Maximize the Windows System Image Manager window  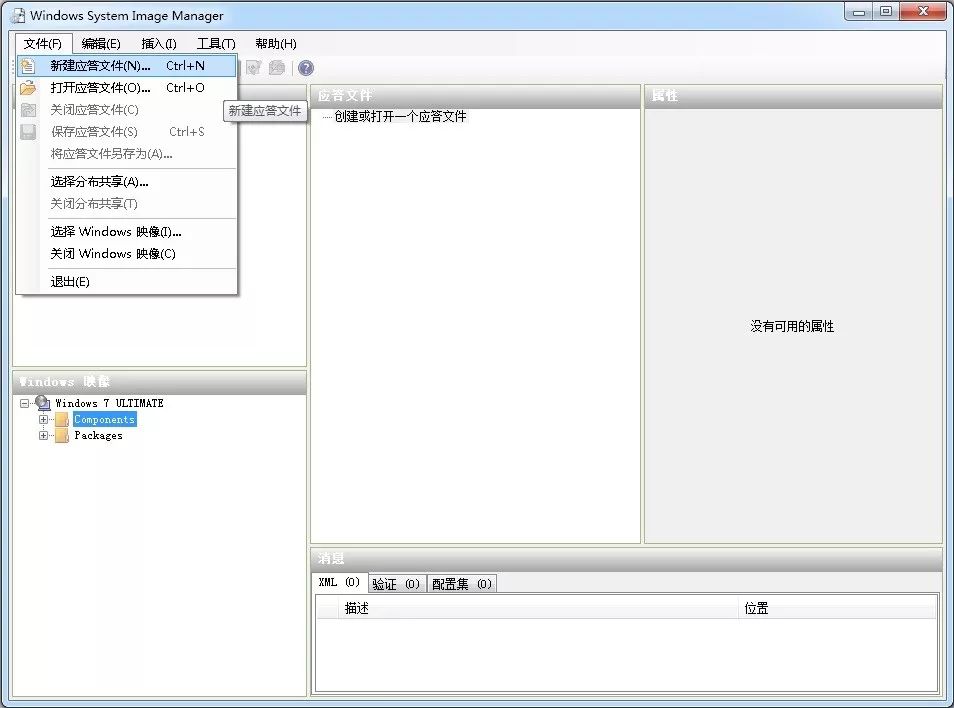(x=886, y=12)
